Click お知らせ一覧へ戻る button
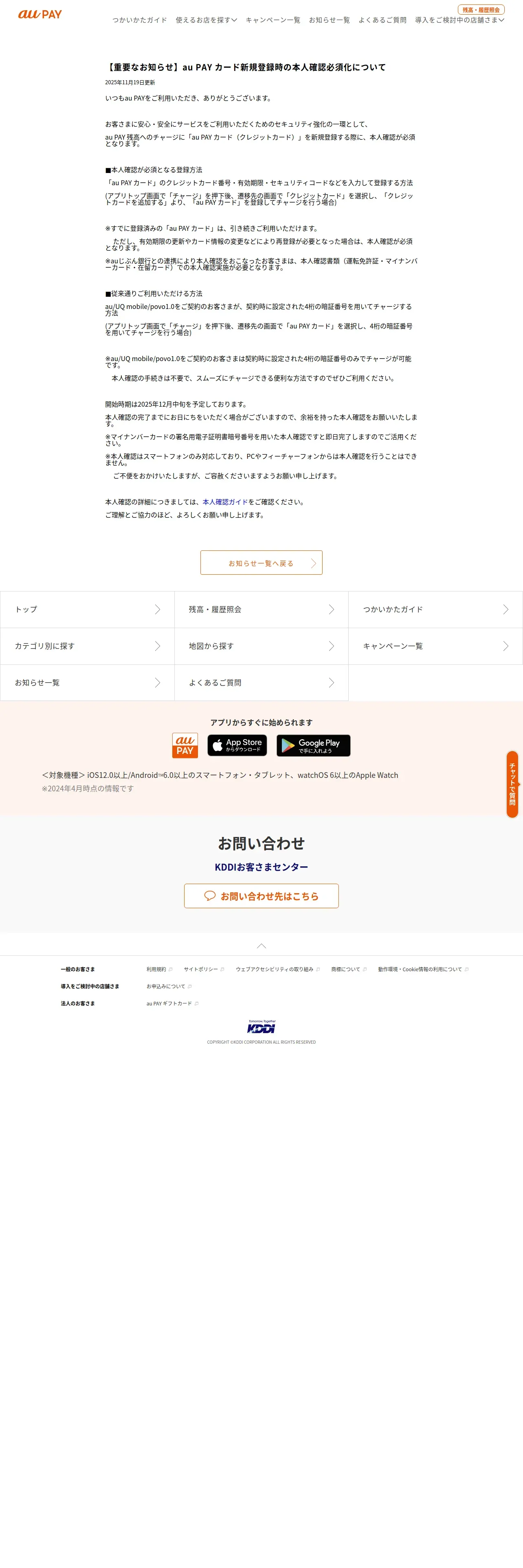523x1568 pixels. (x=261, y=563)
